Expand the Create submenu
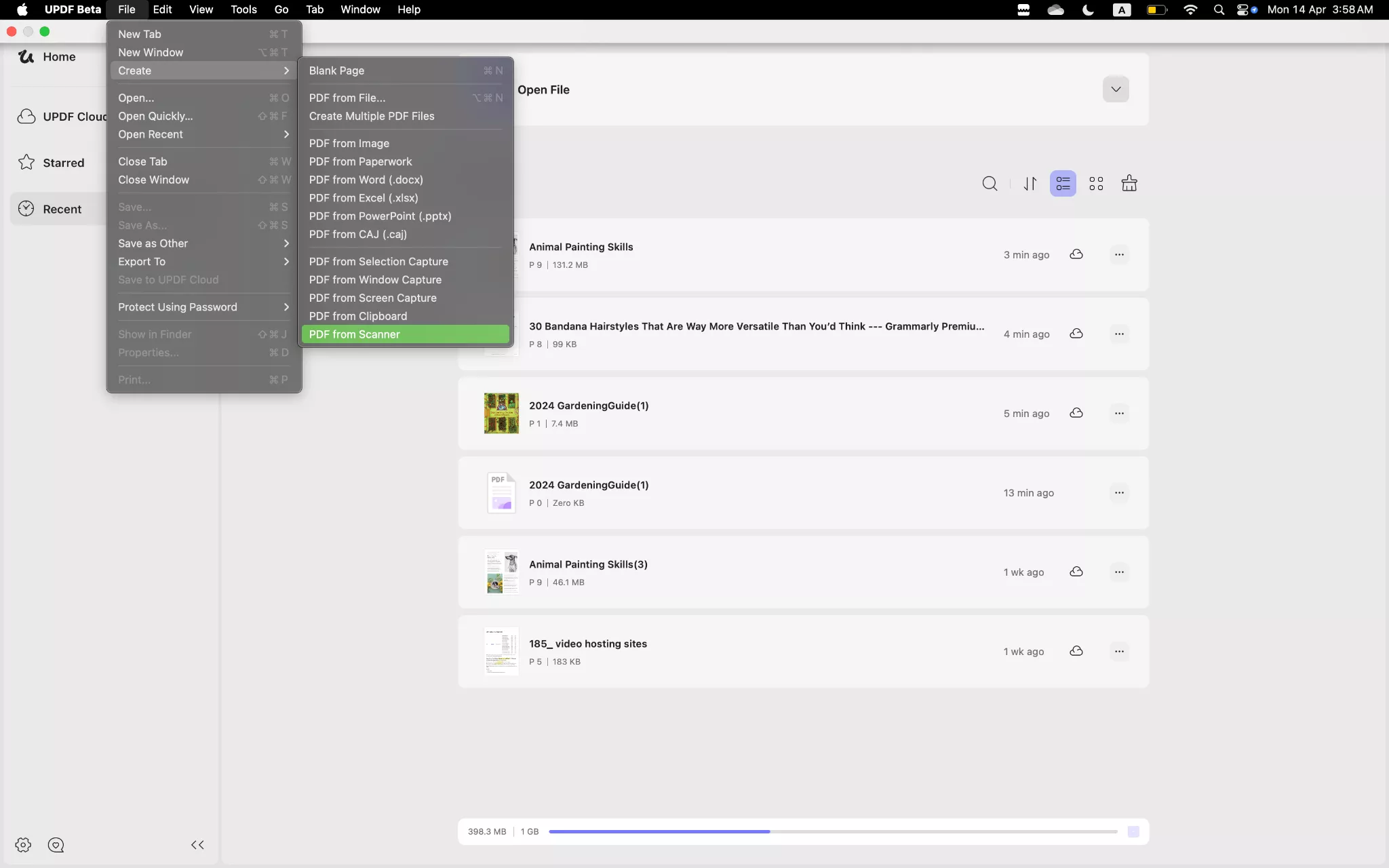The height and width of the screenshot is (868, 1389). pos(203,71)
